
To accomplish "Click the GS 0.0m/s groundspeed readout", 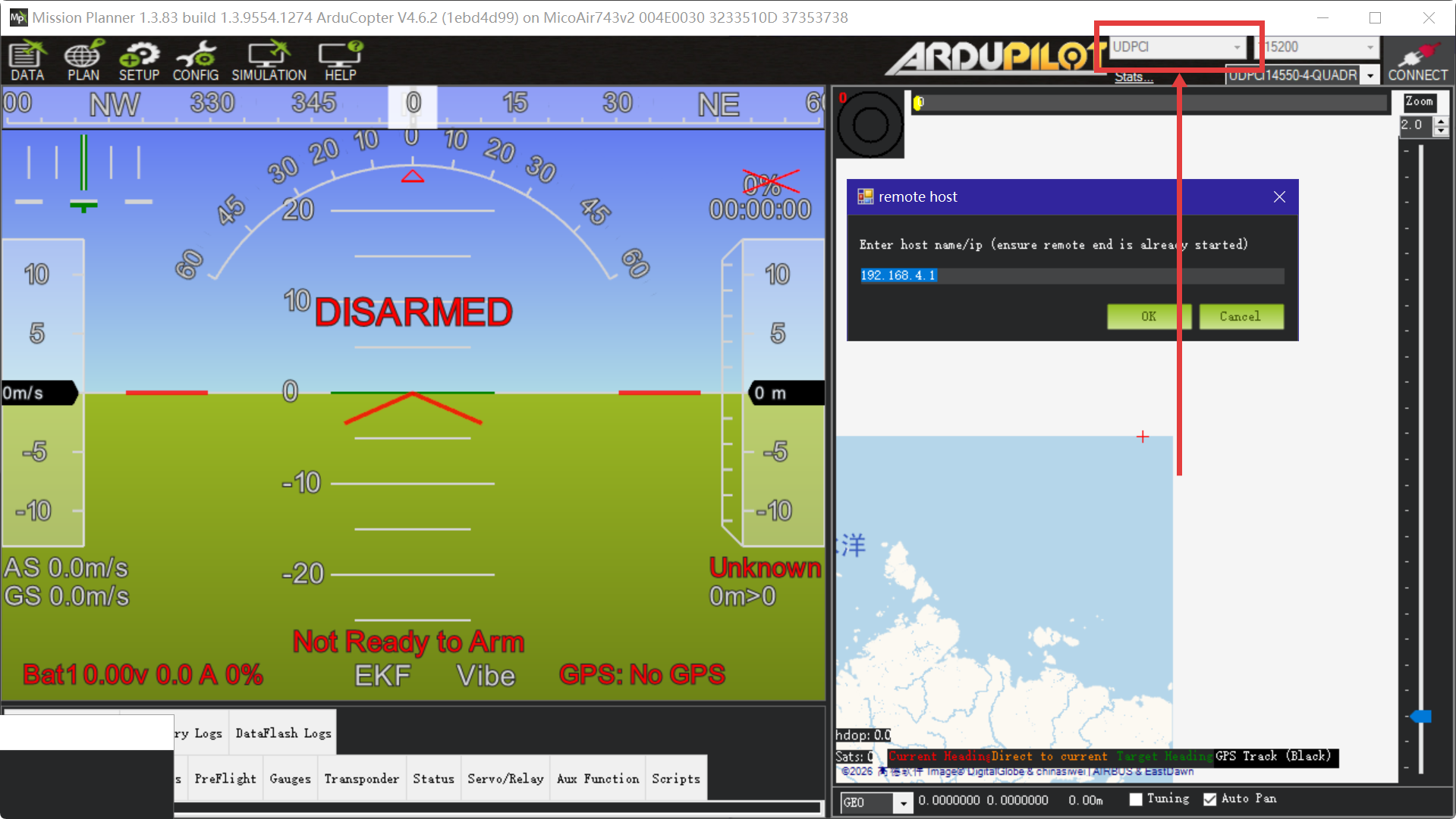I will [x=66, y=597].
